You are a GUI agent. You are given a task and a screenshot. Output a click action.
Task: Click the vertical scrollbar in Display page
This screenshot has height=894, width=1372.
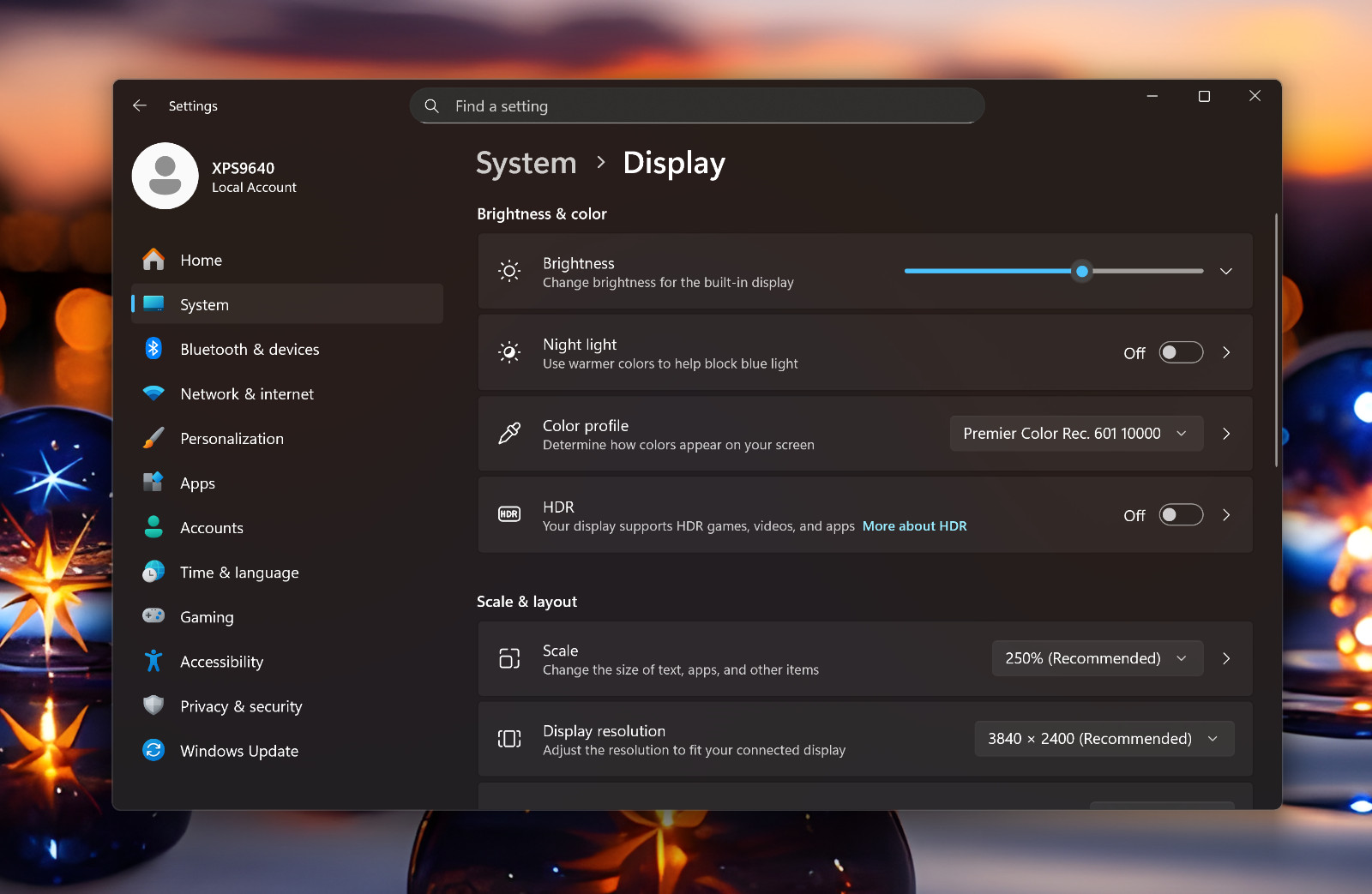pyautogui.click(x=1276, y=339)
